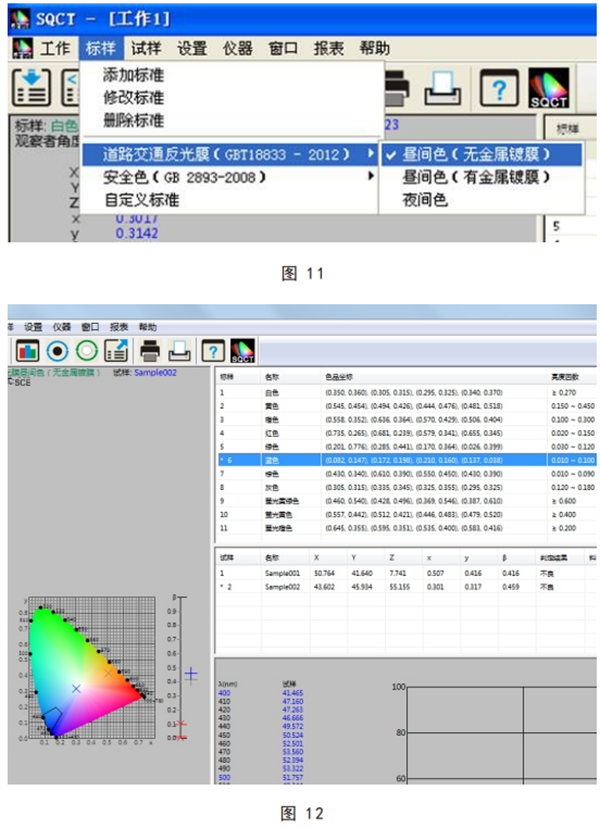Click the export list icon with arrow
Image resolution: width=600 pixels, height=828 pixels.
pyautogui.click(x=116, y=351)
